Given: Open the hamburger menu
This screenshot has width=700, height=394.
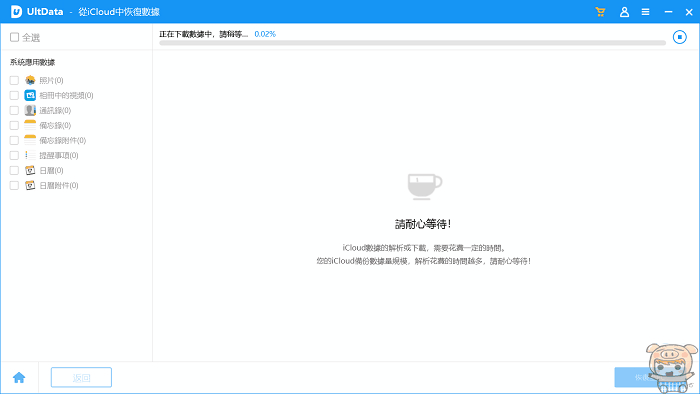Looking at the screenshot, I should click(646, 12).
